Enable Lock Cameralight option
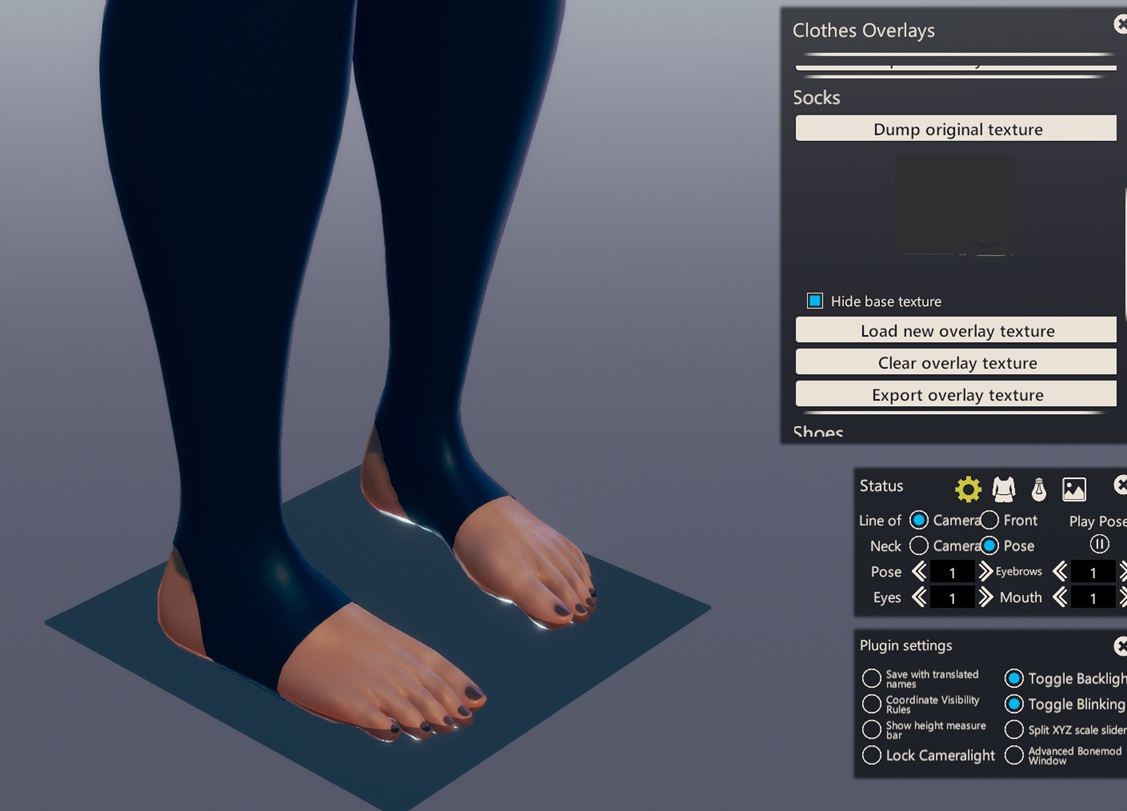The height and width of the screenshot is (811, 1127). [x=872, y=756]
